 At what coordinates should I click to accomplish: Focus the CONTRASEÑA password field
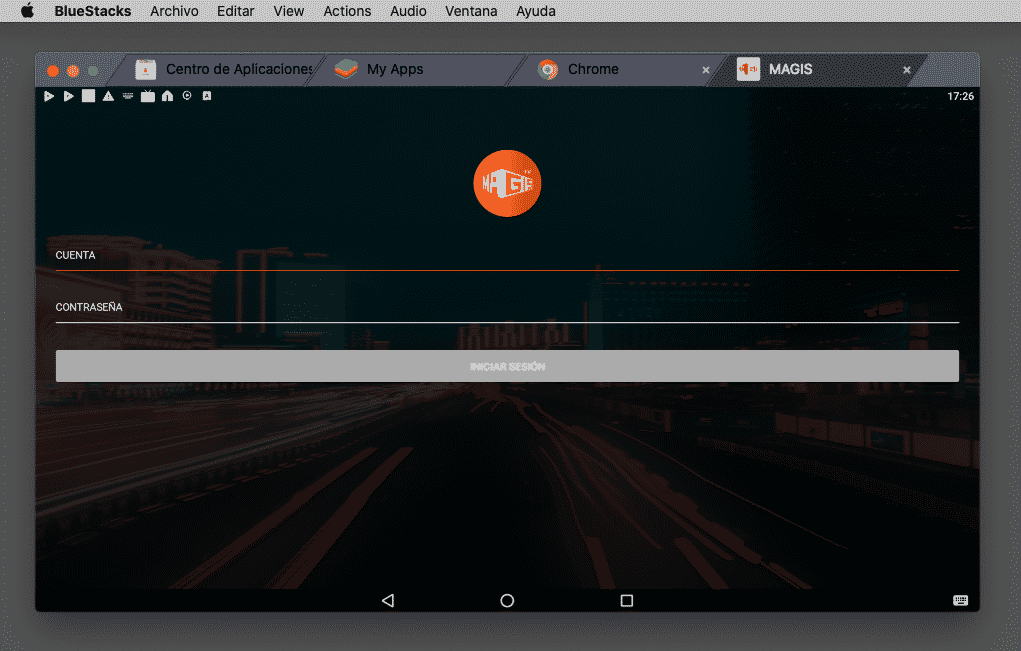[507, 310]
